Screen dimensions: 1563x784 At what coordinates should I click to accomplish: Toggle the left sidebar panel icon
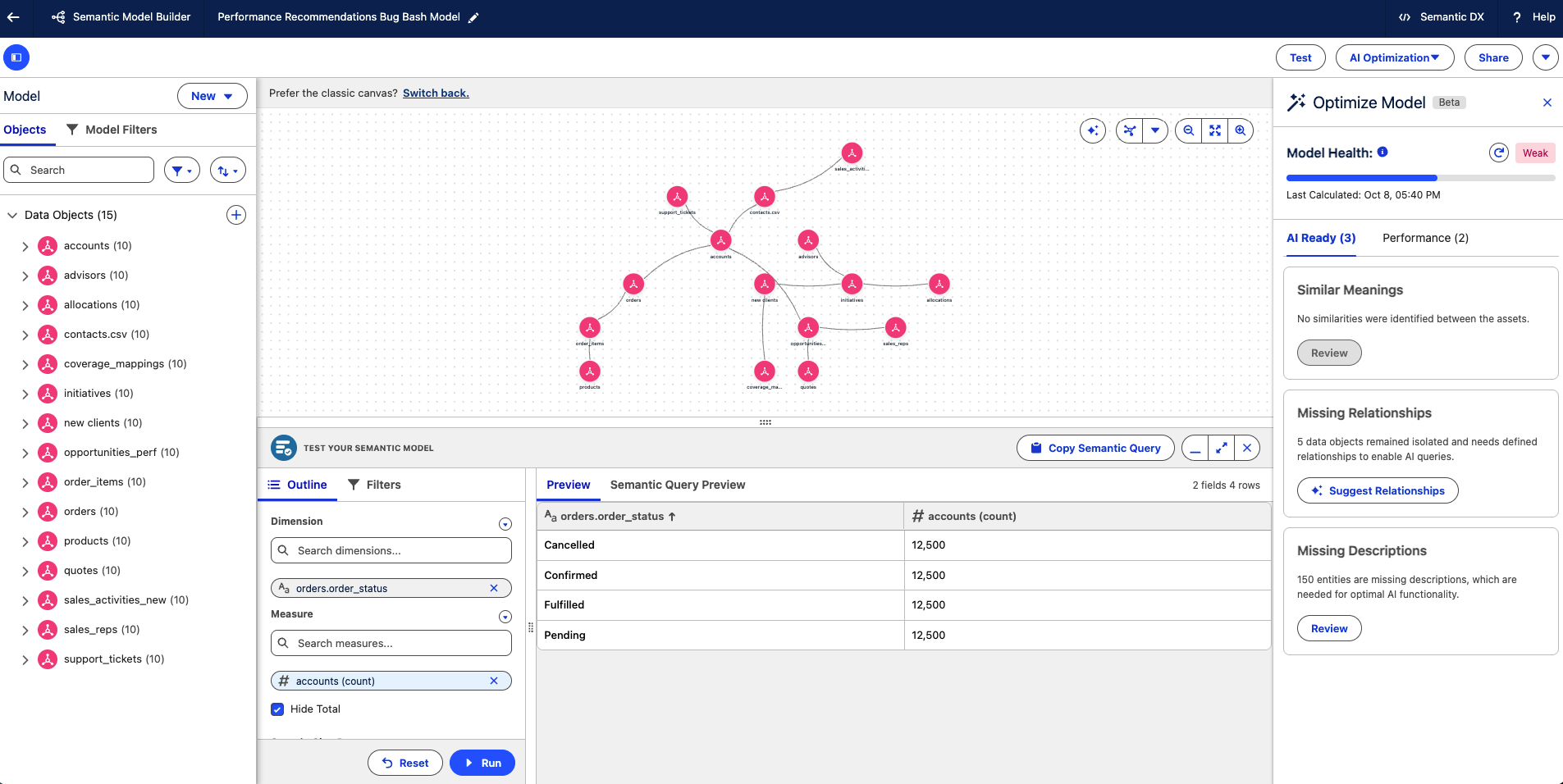[x=16, y=57]
